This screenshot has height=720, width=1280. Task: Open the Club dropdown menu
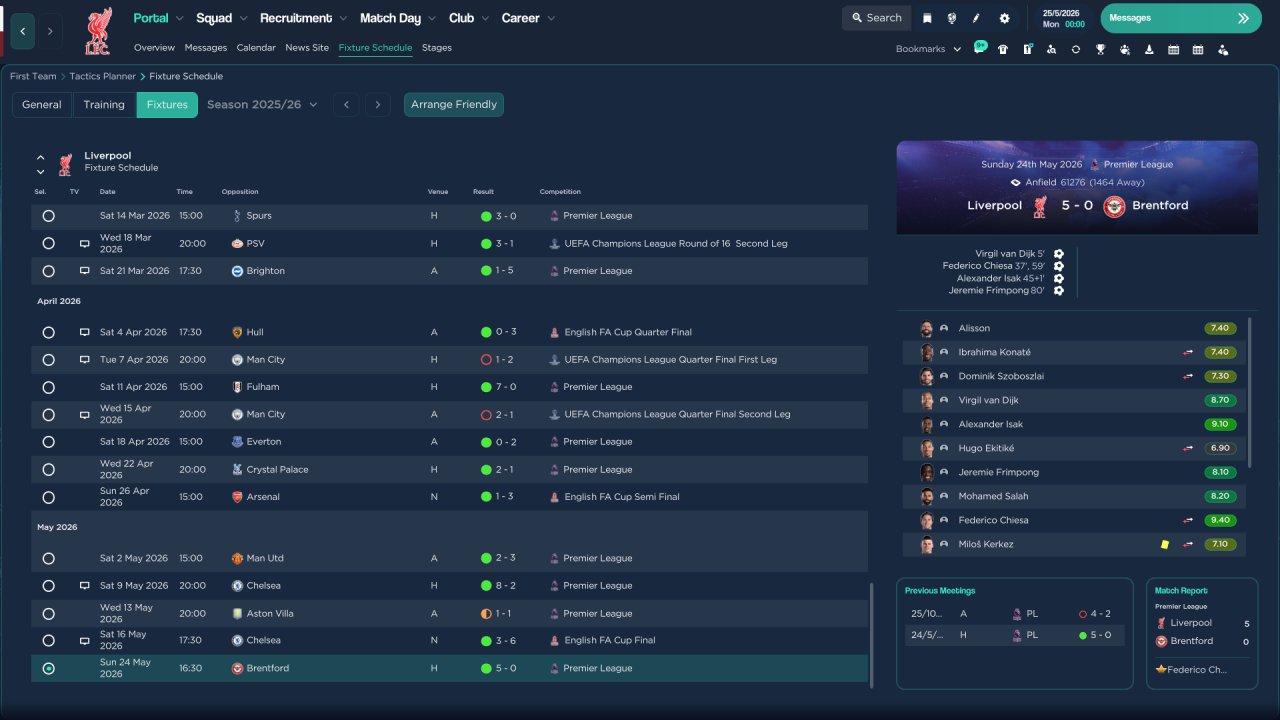(469, 18)
